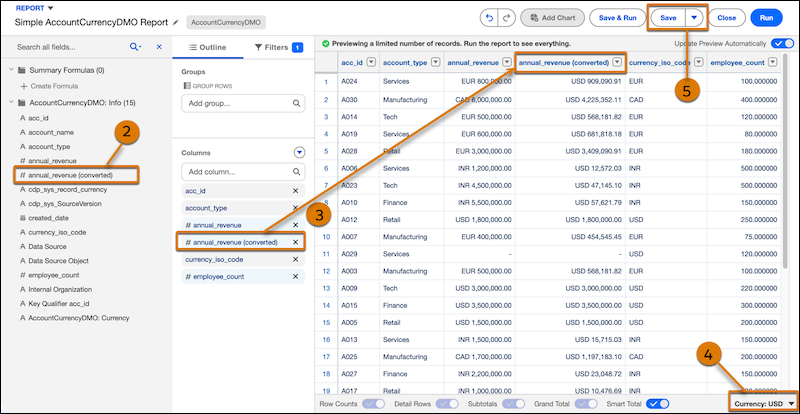Open Currency: USD selector
800x414 pixels.
(x=763, y=404)
